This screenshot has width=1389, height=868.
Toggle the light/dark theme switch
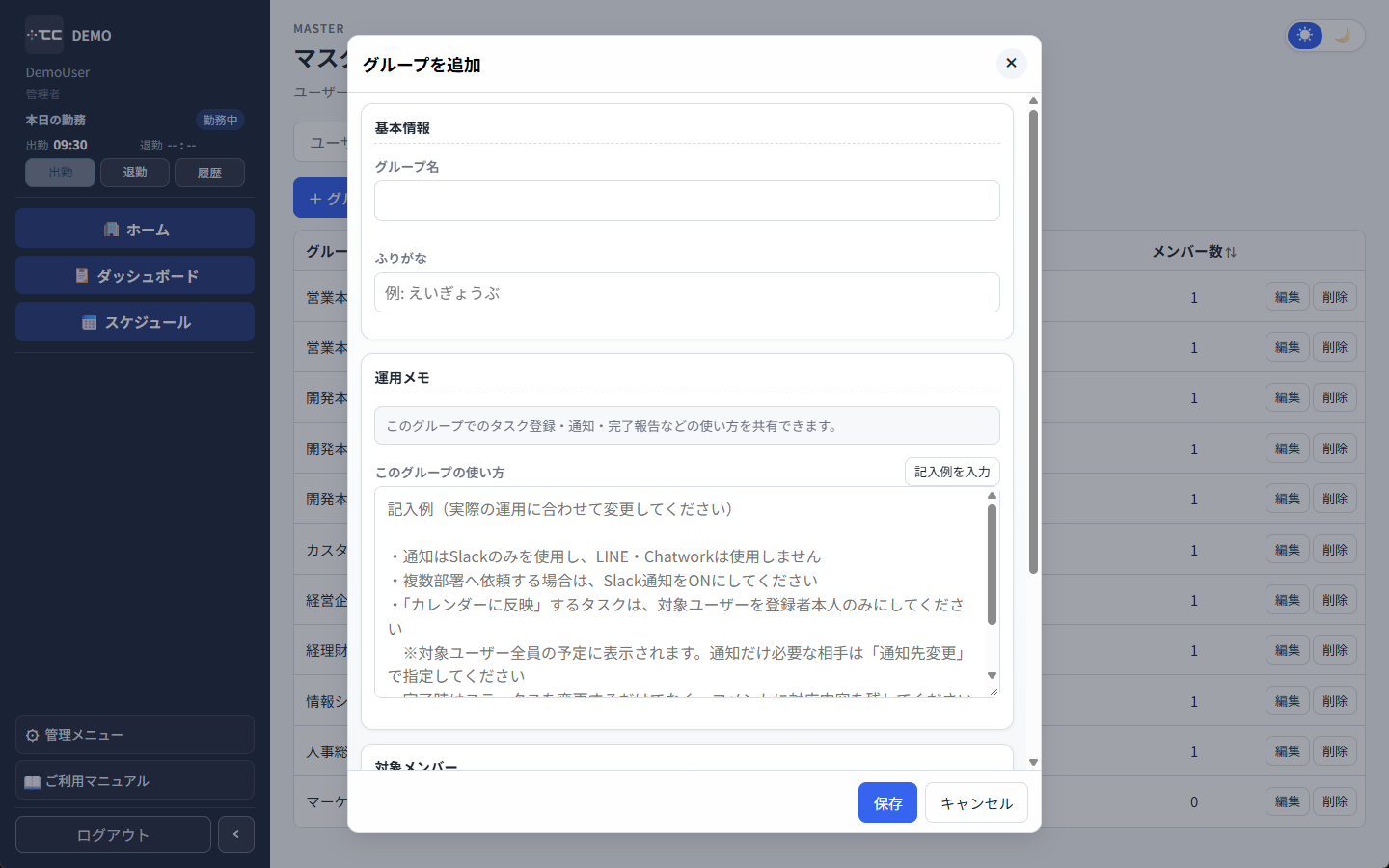coord(1325,36)
